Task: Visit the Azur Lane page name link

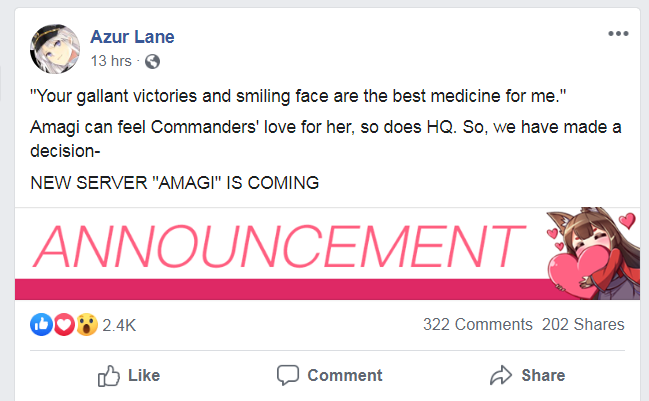Action: [x=132, y=37]
